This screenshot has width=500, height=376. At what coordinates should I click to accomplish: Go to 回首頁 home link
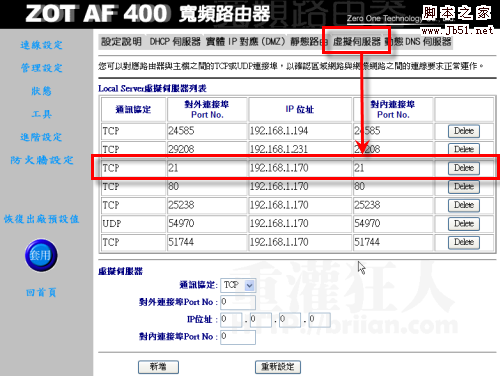coord(41,292)
